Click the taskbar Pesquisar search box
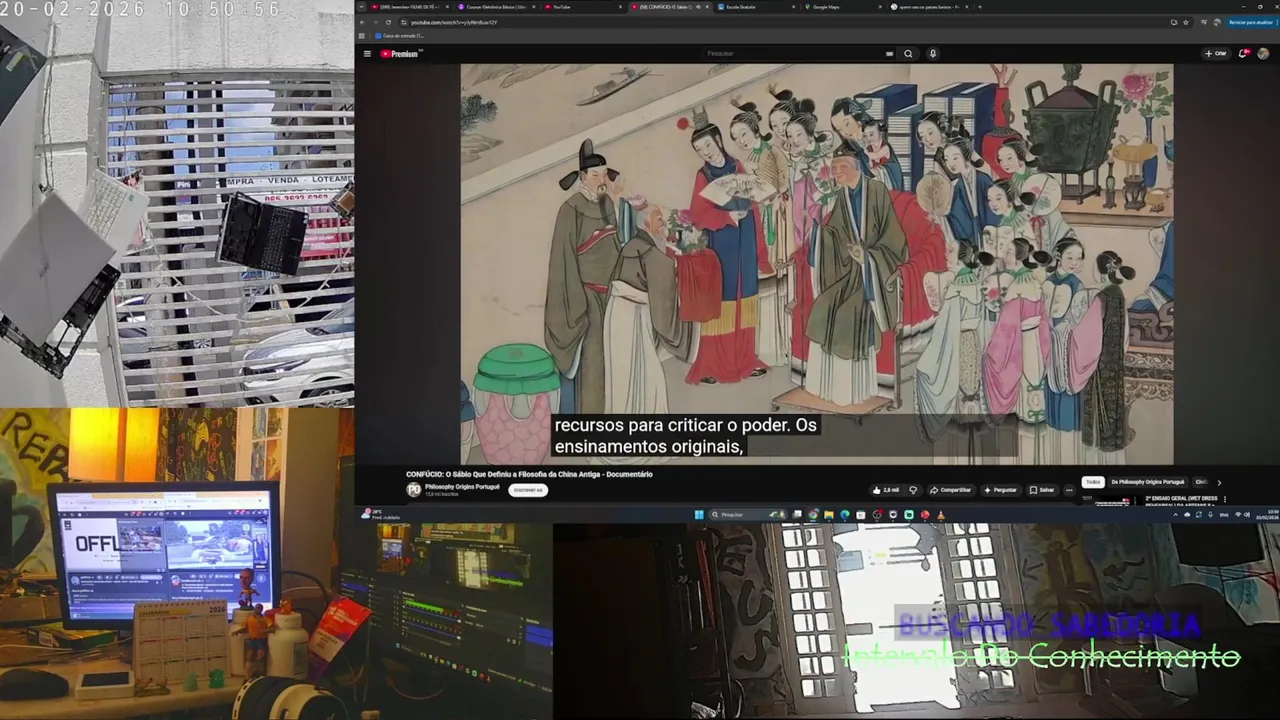 coord(748,515)
